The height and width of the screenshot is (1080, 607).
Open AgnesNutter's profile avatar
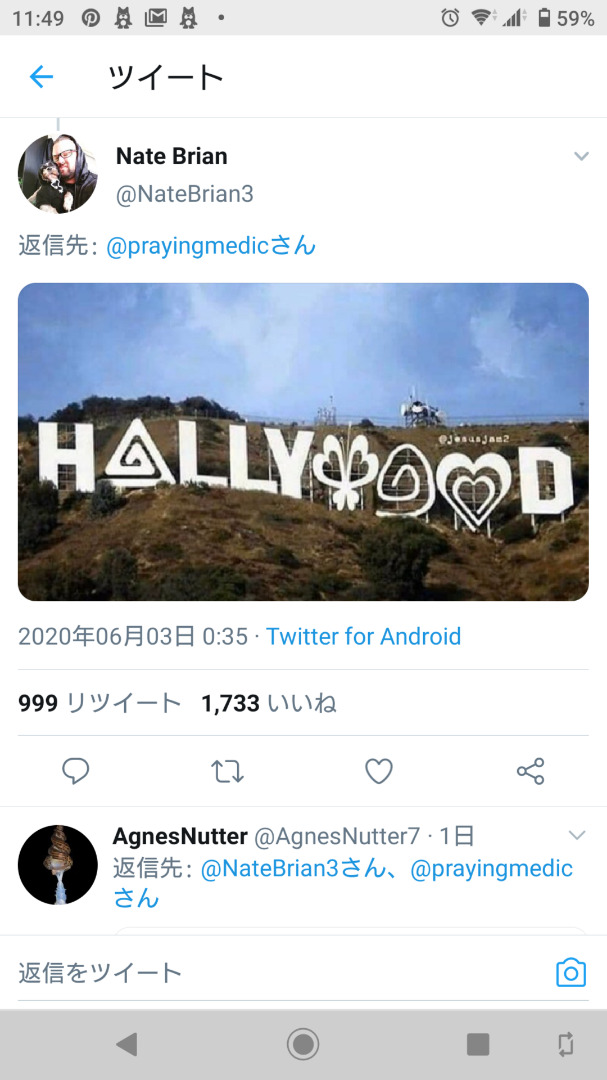(58, 865)
